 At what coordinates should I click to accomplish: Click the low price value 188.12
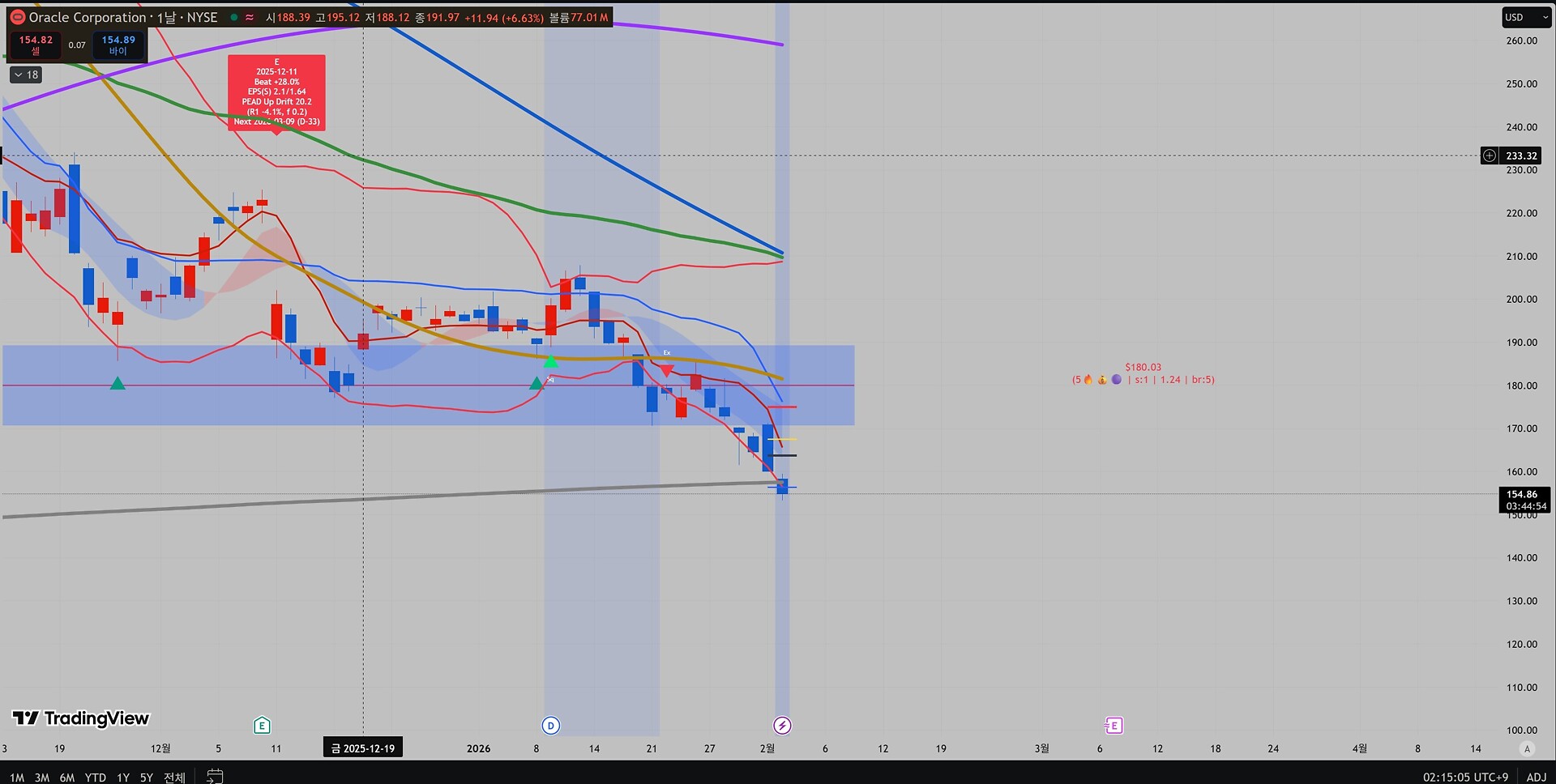(x=393, y=17)
